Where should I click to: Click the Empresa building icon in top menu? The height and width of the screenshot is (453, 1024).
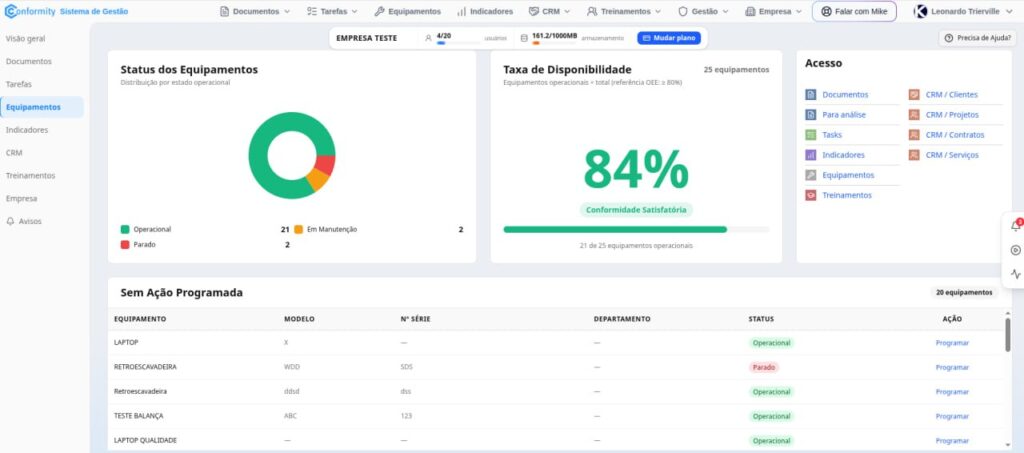pyautogui.click(x=750, y=11)
